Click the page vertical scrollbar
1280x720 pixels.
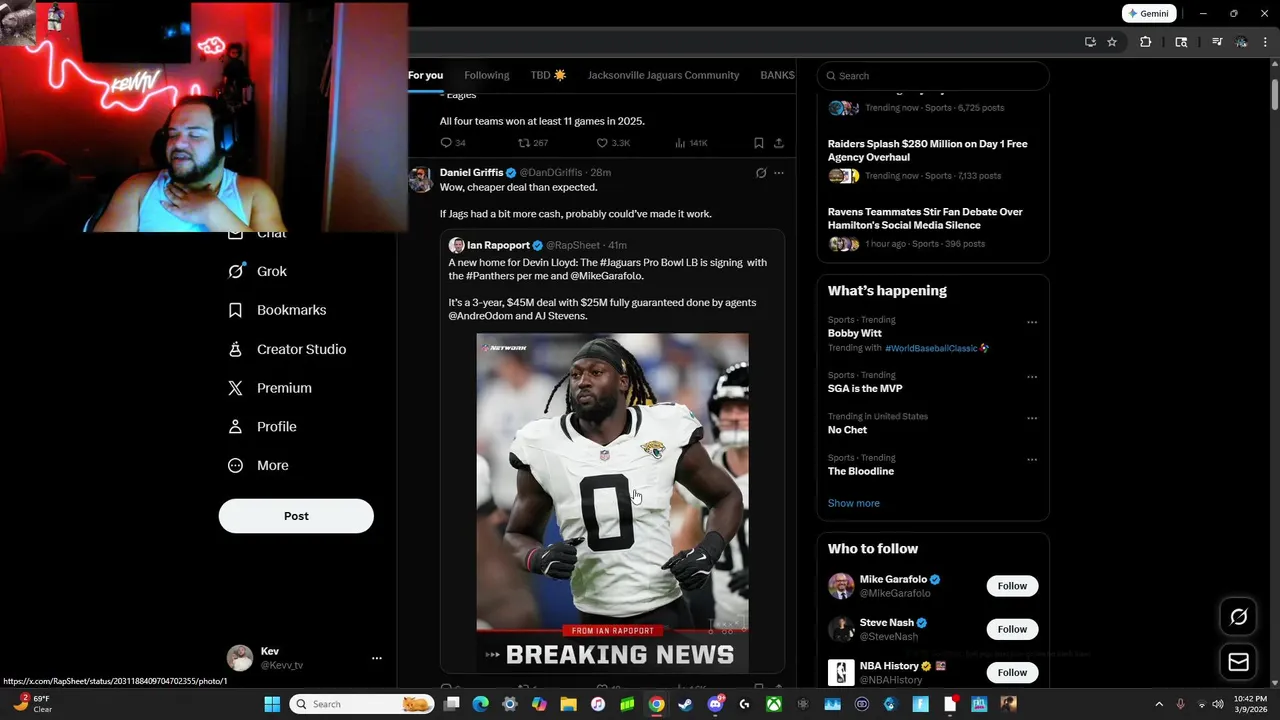pyautogui.click(x=1275, y=95)
